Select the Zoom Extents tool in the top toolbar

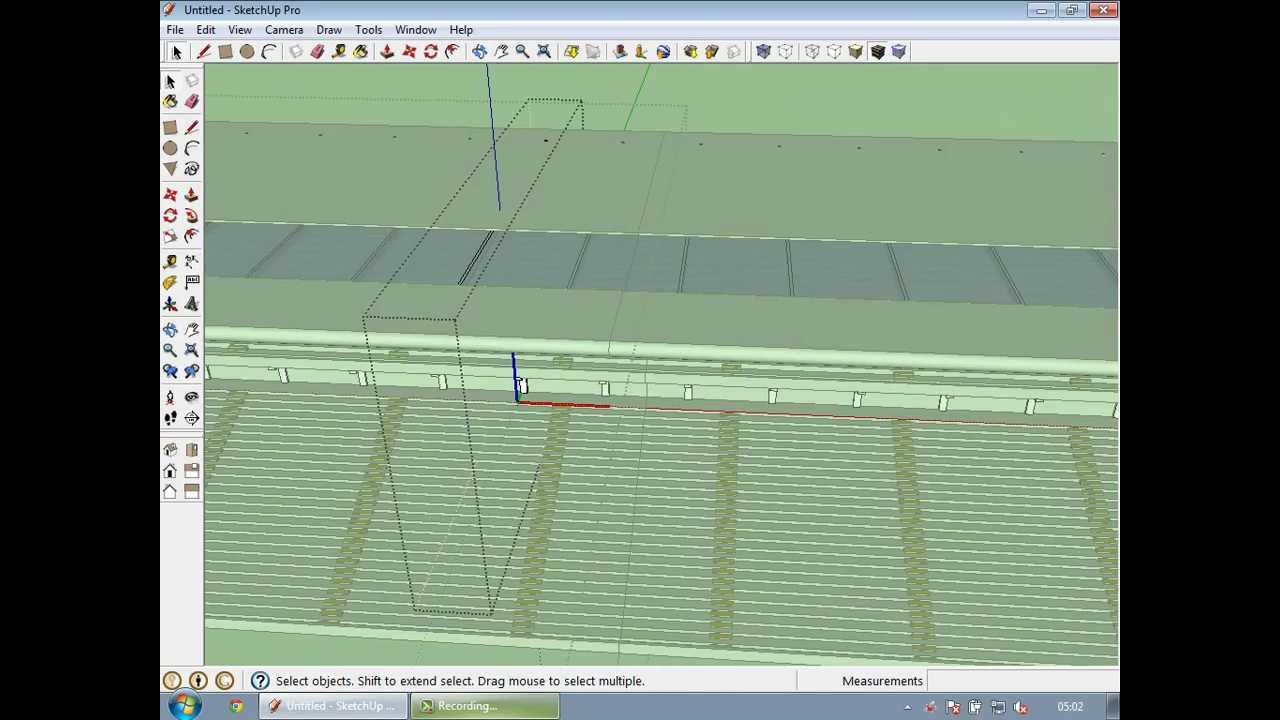pyautogui.click(x=544, y=52)
